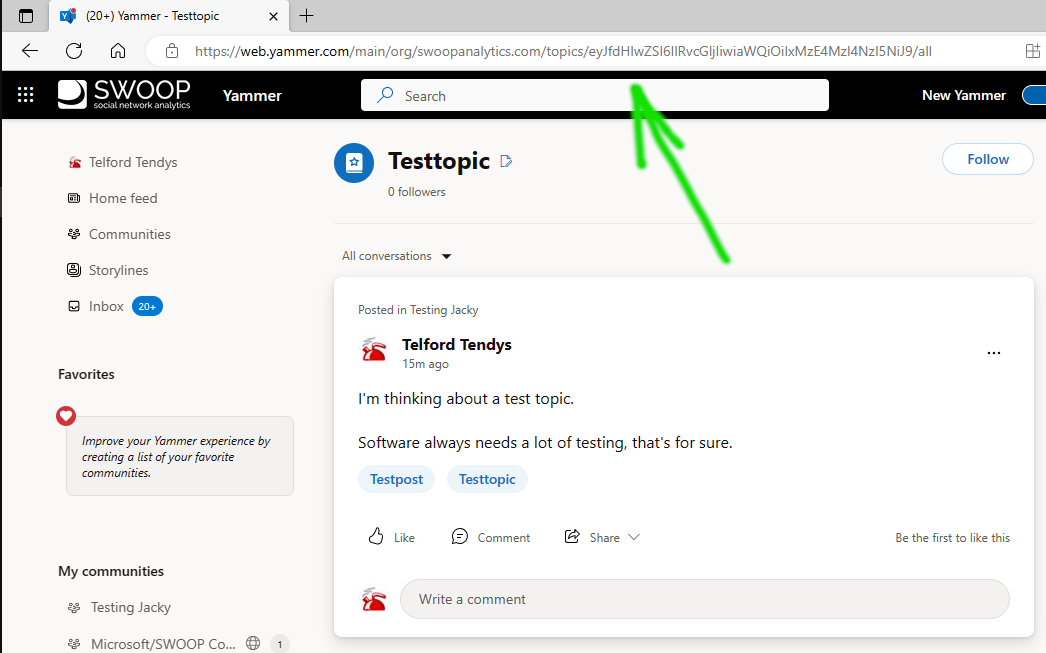Image resolution: width=1046 pixels, height=653 pixels.
Task: Click the unread count badge on Microsoft/SWOOP community
Action: [280, 644]
